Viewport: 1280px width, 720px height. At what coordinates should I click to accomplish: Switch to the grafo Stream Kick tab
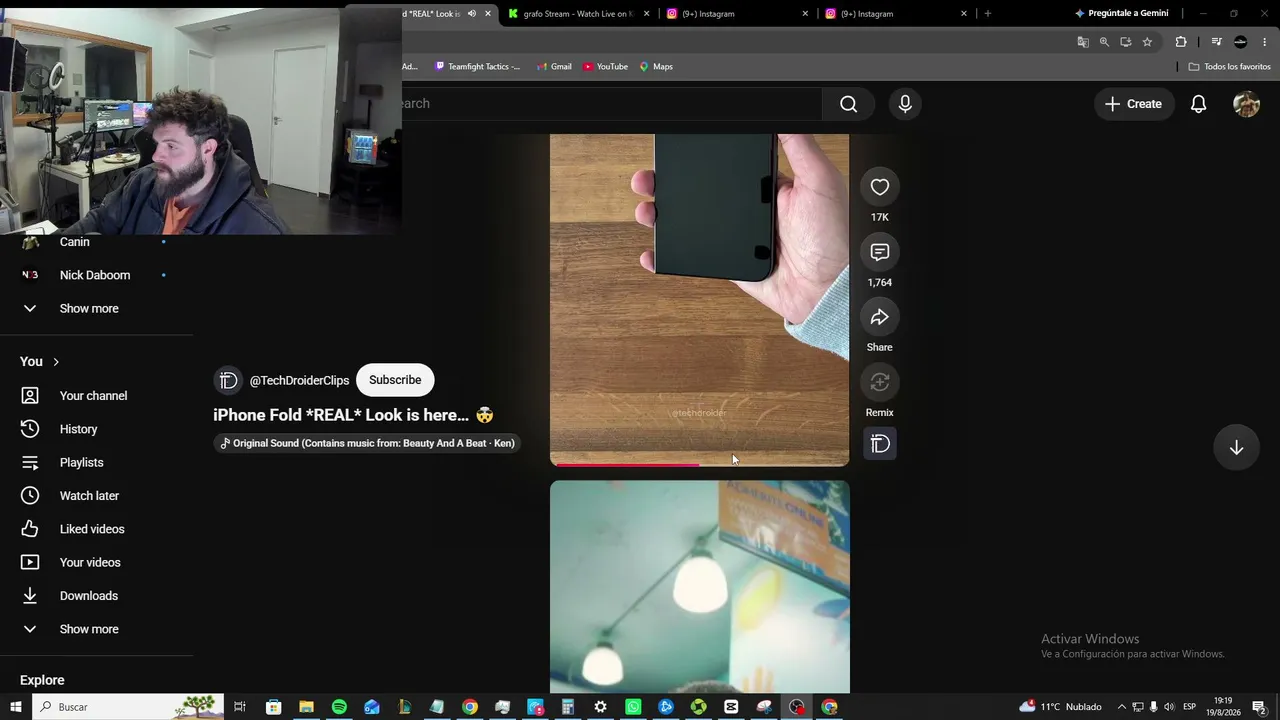[579, 14]
